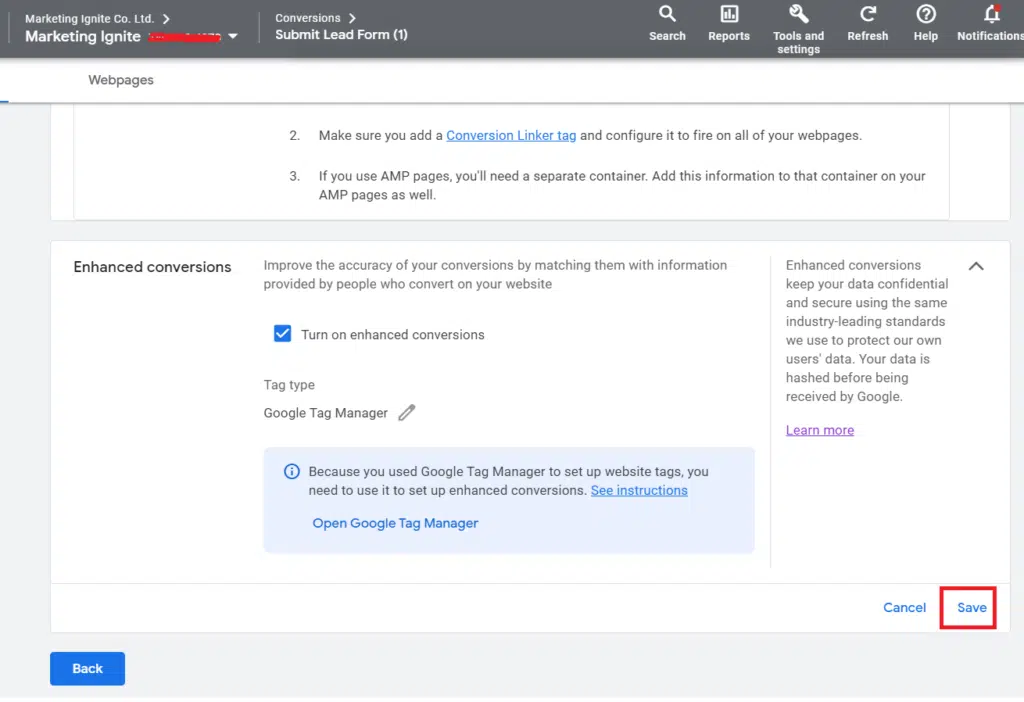Open the Help question mark icon

click(926, 14)
